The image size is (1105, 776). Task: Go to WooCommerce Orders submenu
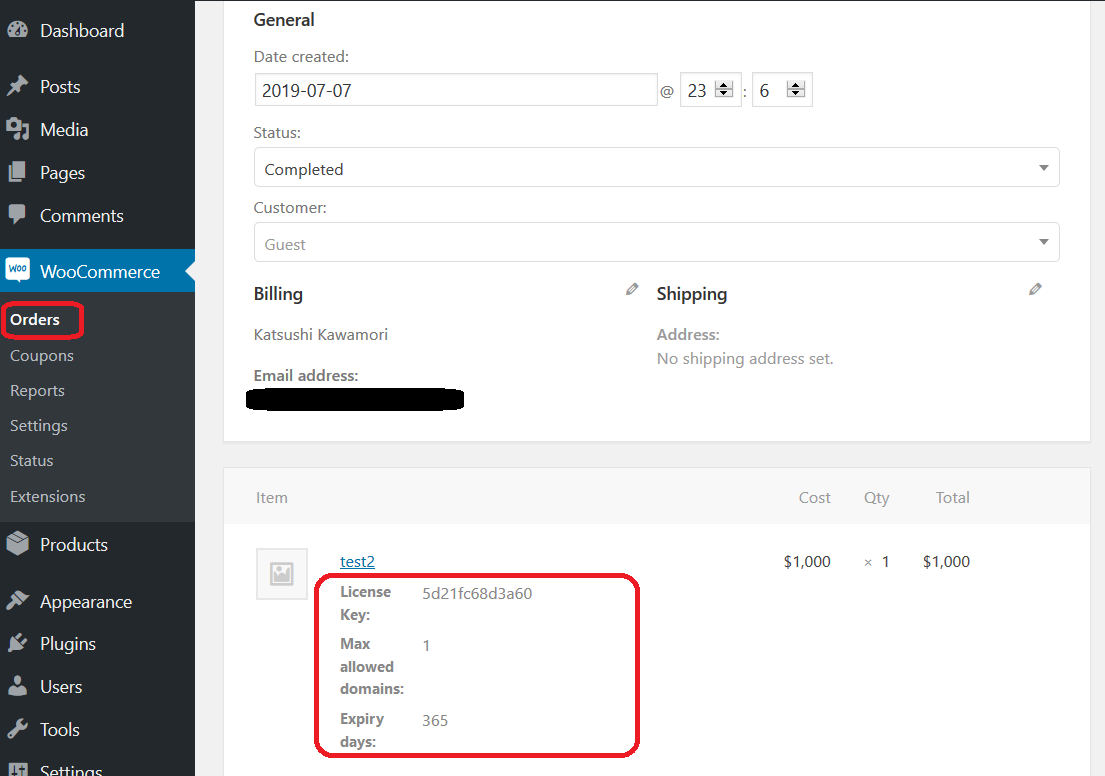[x=35, y=319]
